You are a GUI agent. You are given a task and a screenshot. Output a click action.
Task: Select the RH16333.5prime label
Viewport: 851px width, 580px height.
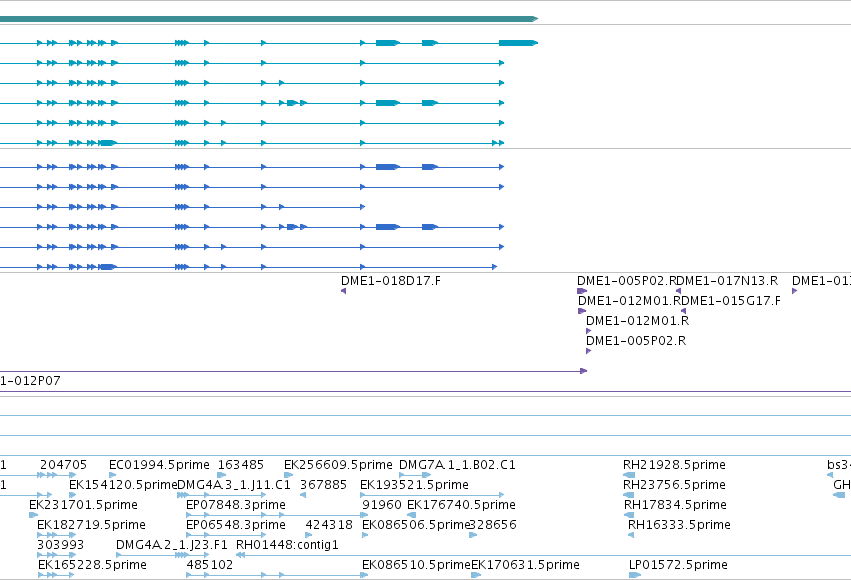coord(679,525)
